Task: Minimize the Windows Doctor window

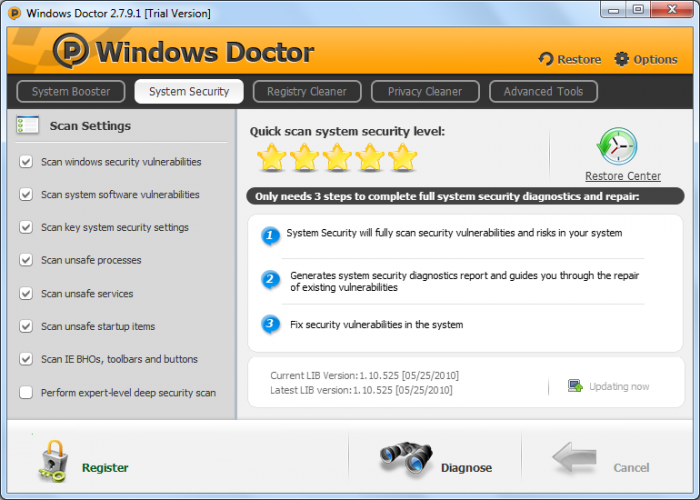Action: coord(613,10)
